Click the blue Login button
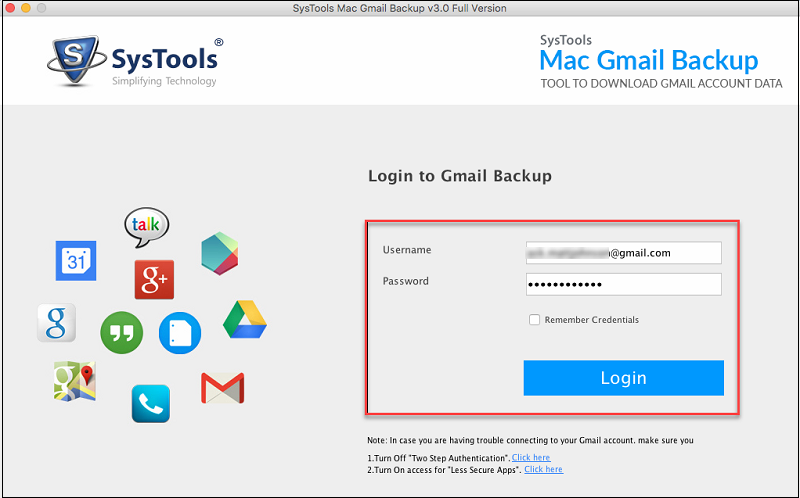 click(623, 378)
